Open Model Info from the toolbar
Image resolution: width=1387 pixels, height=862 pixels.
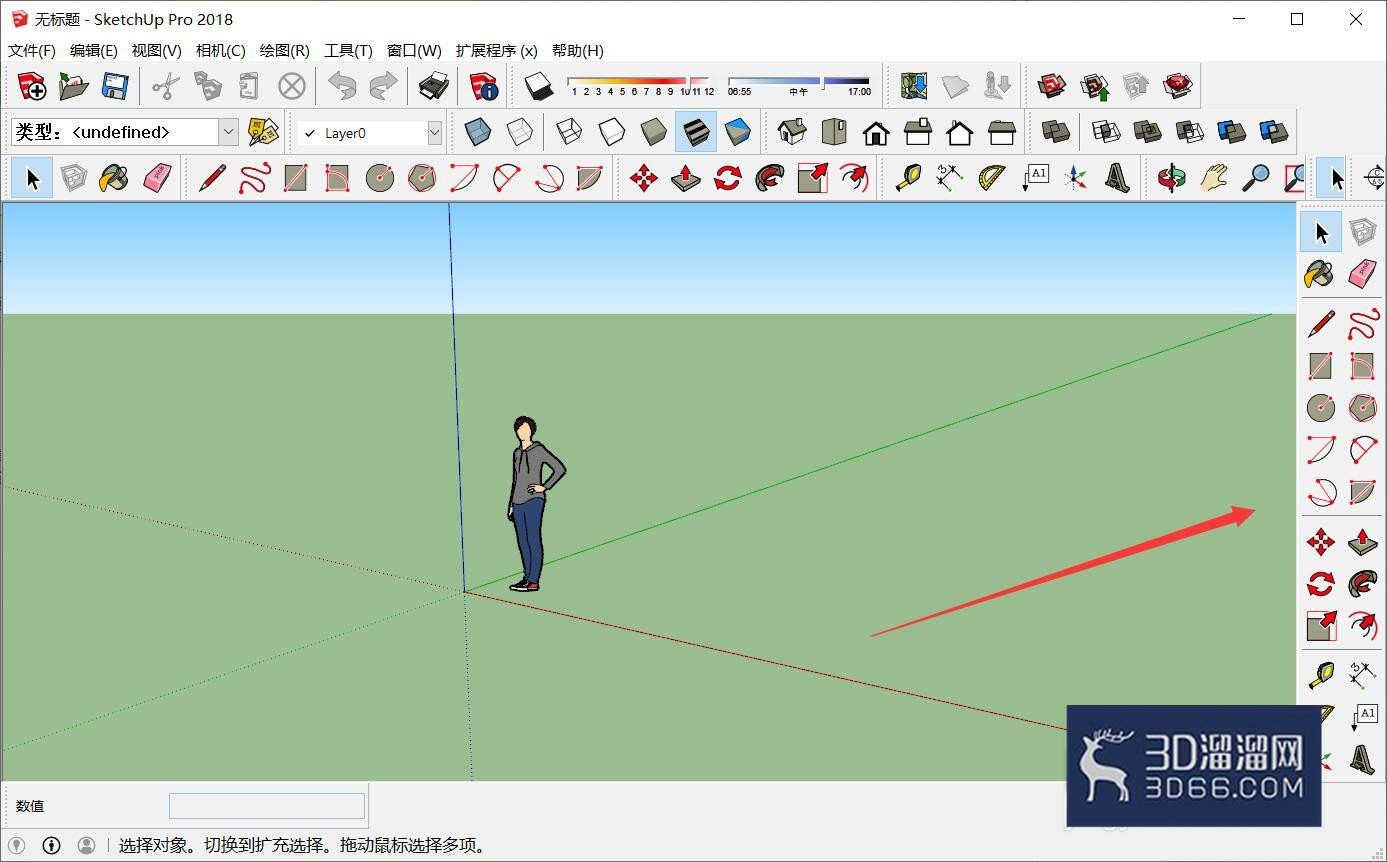click(x=484, y=86)
